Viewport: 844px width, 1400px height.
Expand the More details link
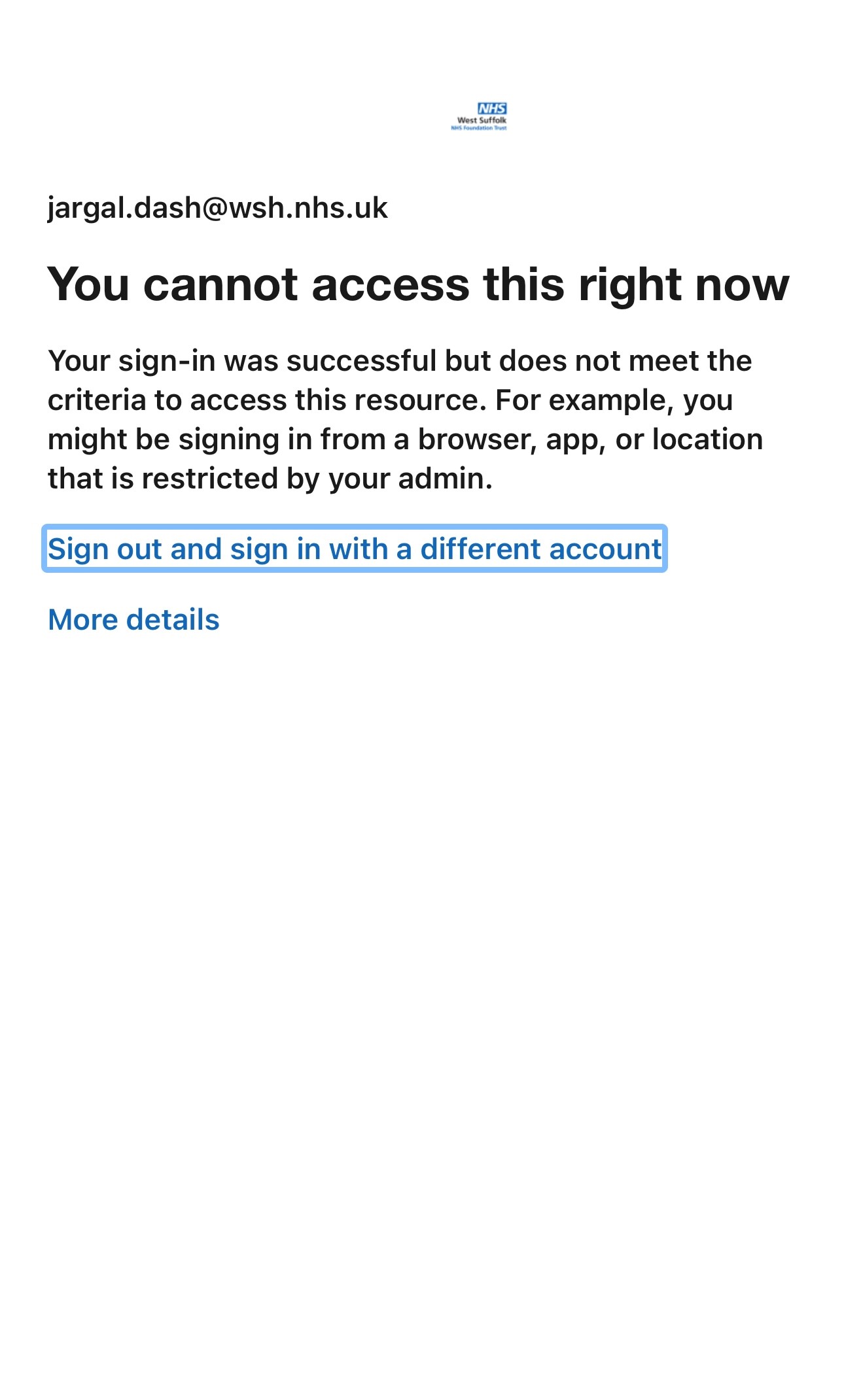pos(133,619)
